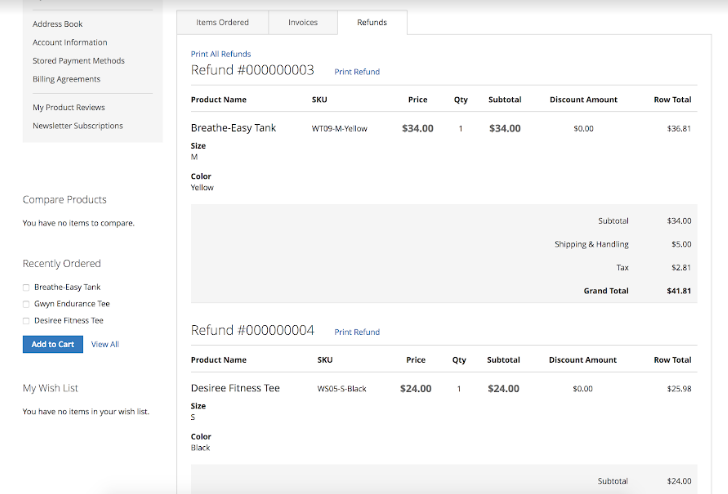Viewport: 728px width, 494px height.
Task: Check the Breathe-Easy Tank recently ordered checkbox
Action: click(x=26, y=287)
